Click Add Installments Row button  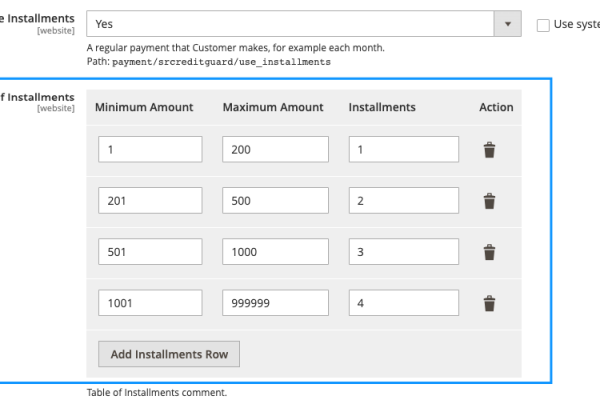click(x=169, y=355)
